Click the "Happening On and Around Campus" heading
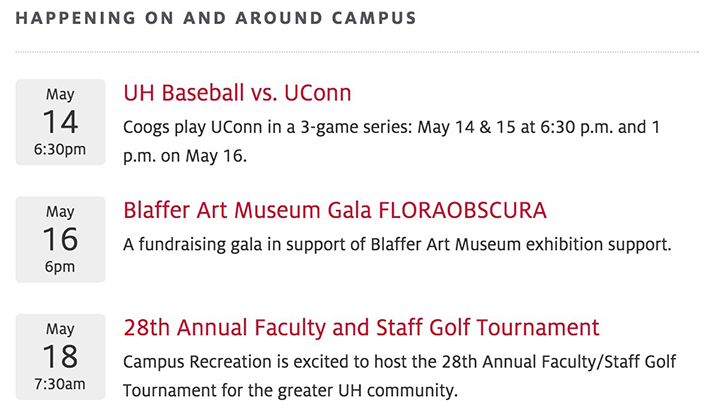The height and width of the screenshot is (415, 706). [x=216, y=19]
